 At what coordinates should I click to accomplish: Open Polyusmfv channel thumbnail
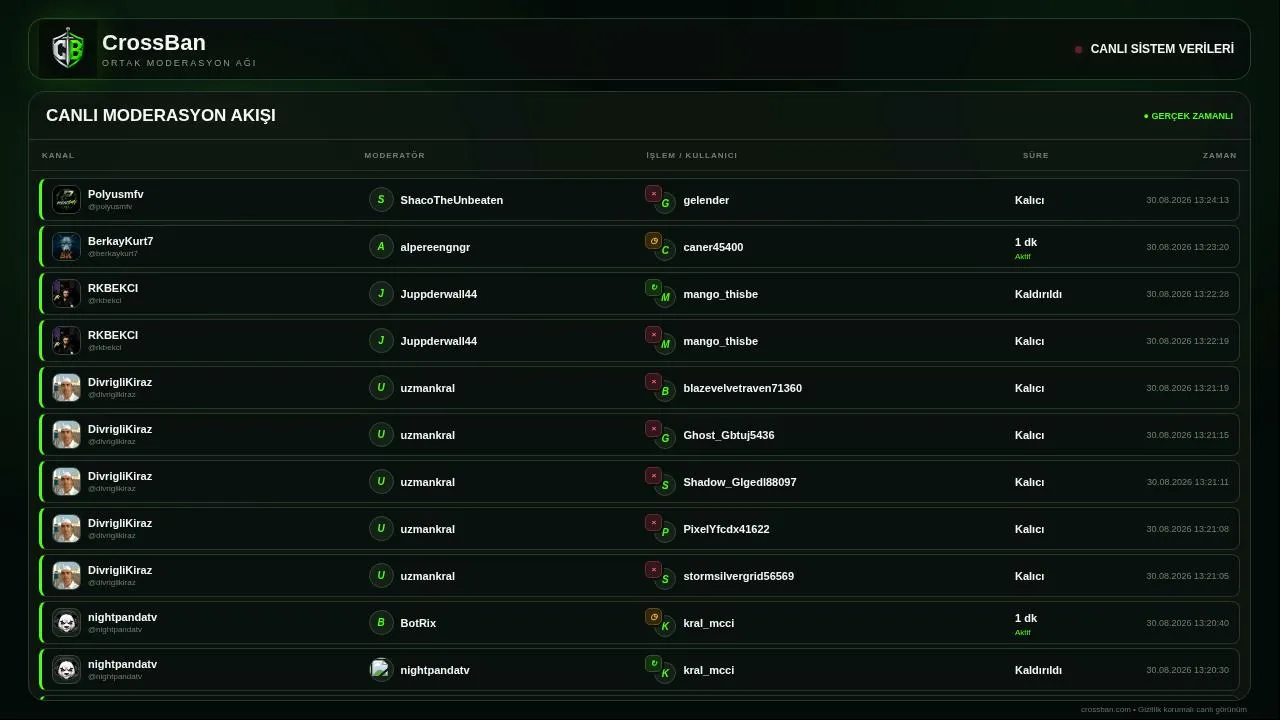tap(66, 200)
